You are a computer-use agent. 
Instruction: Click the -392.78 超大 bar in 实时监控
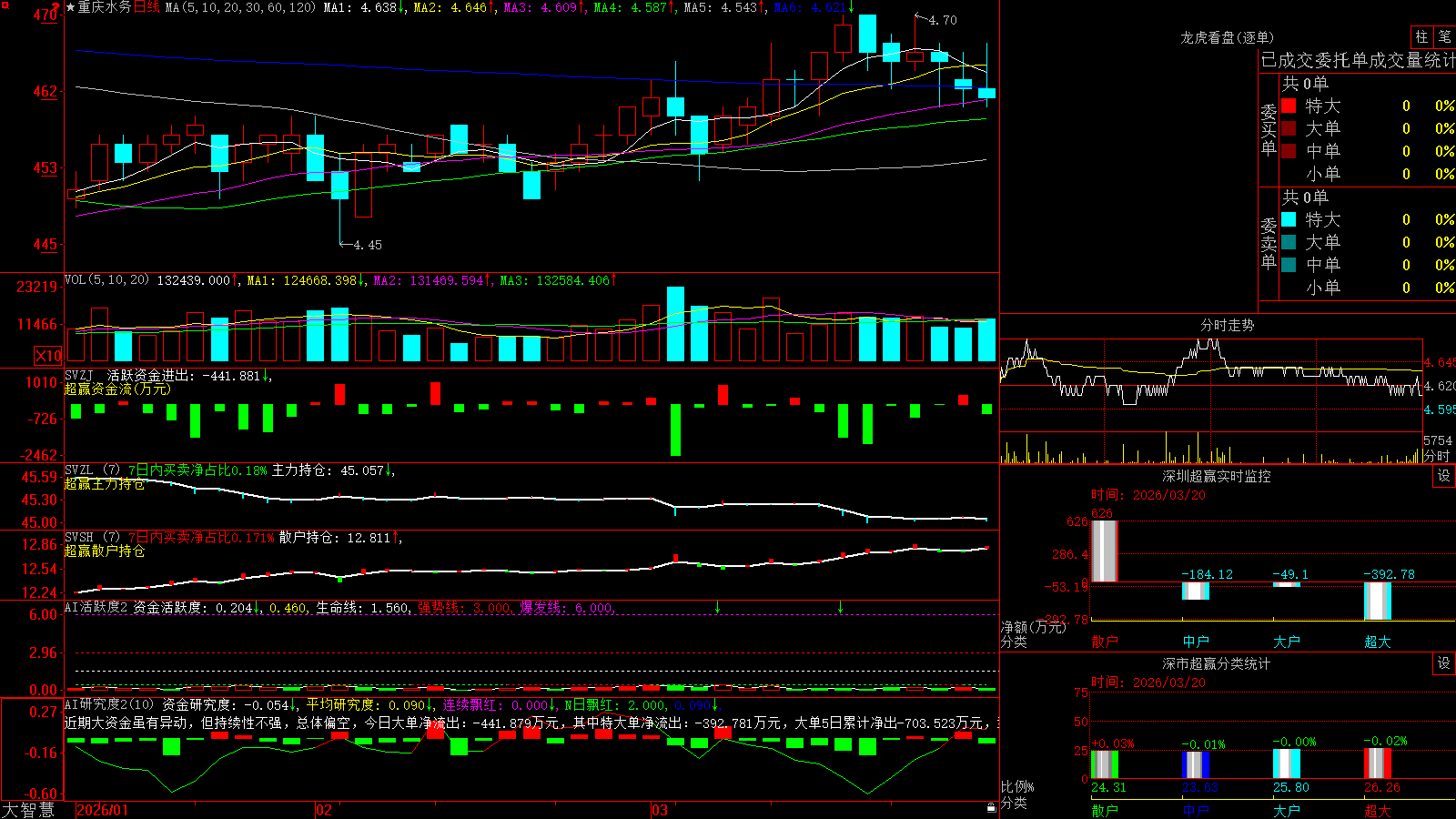[x=1378, y=601]
